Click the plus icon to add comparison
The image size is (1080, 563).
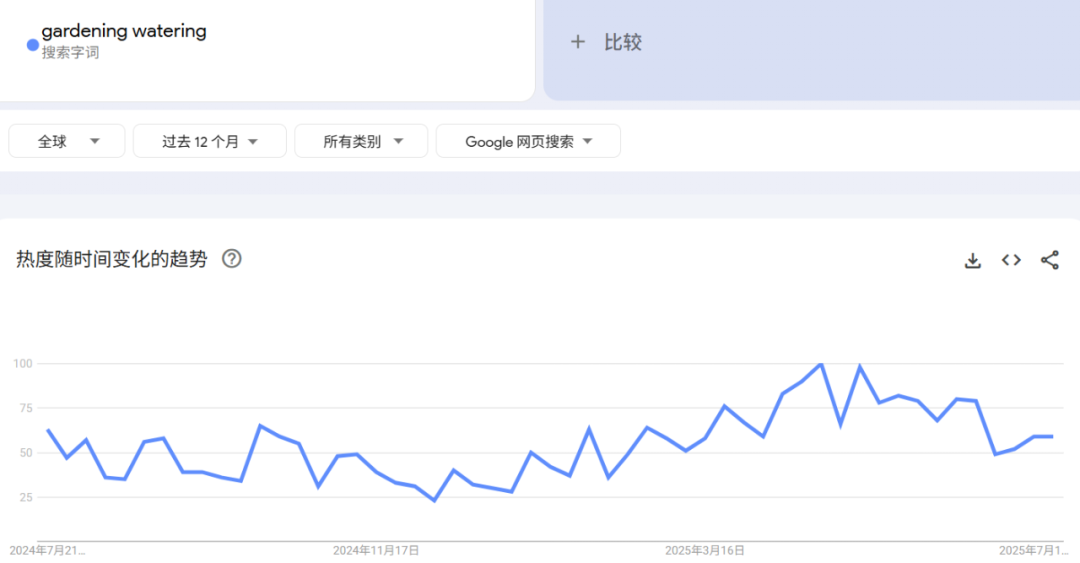(x=577, y=42)
